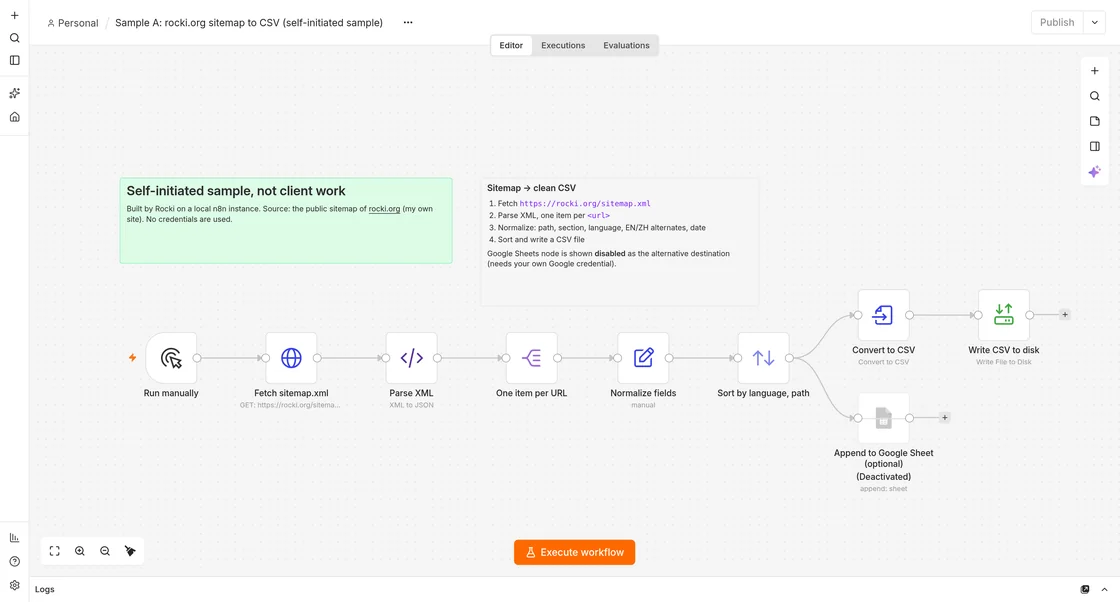The image size is (1120, 602).
Task: Click the lightning trigger icon beside Run manually
Action: tap(132, 358)
